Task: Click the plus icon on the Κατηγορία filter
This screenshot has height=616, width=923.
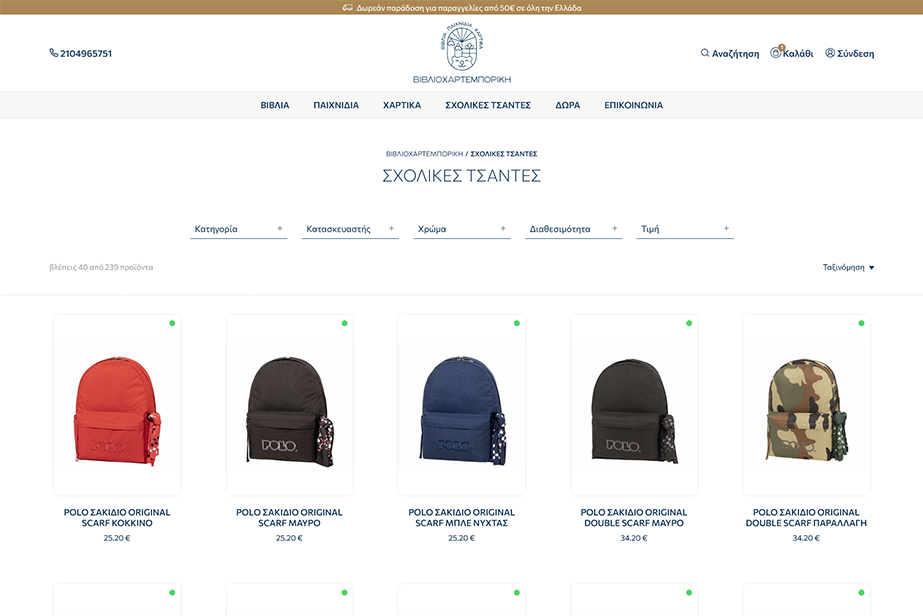Action: (x=280, y=229)
